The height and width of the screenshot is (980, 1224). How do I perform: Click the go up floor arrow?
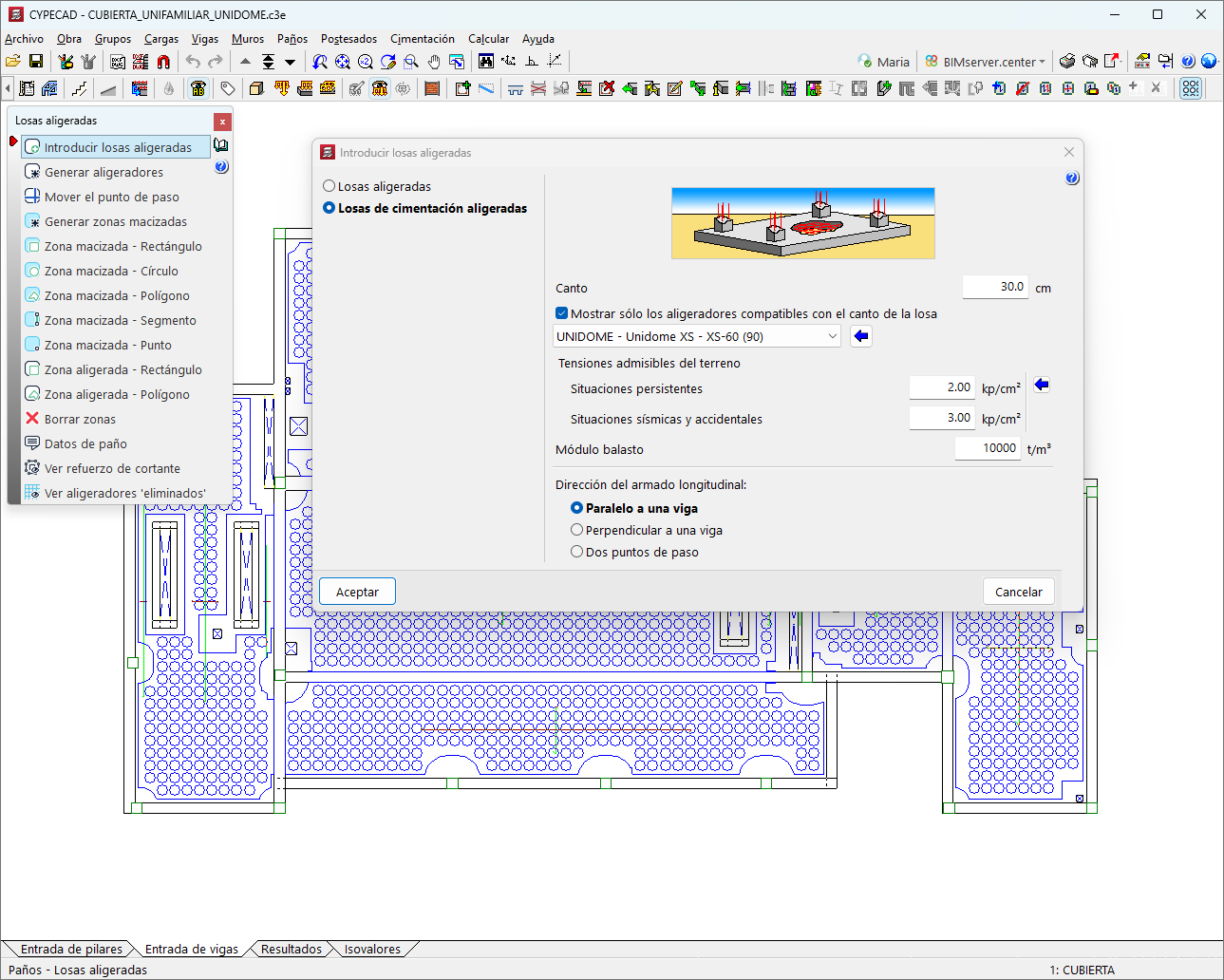245,62
